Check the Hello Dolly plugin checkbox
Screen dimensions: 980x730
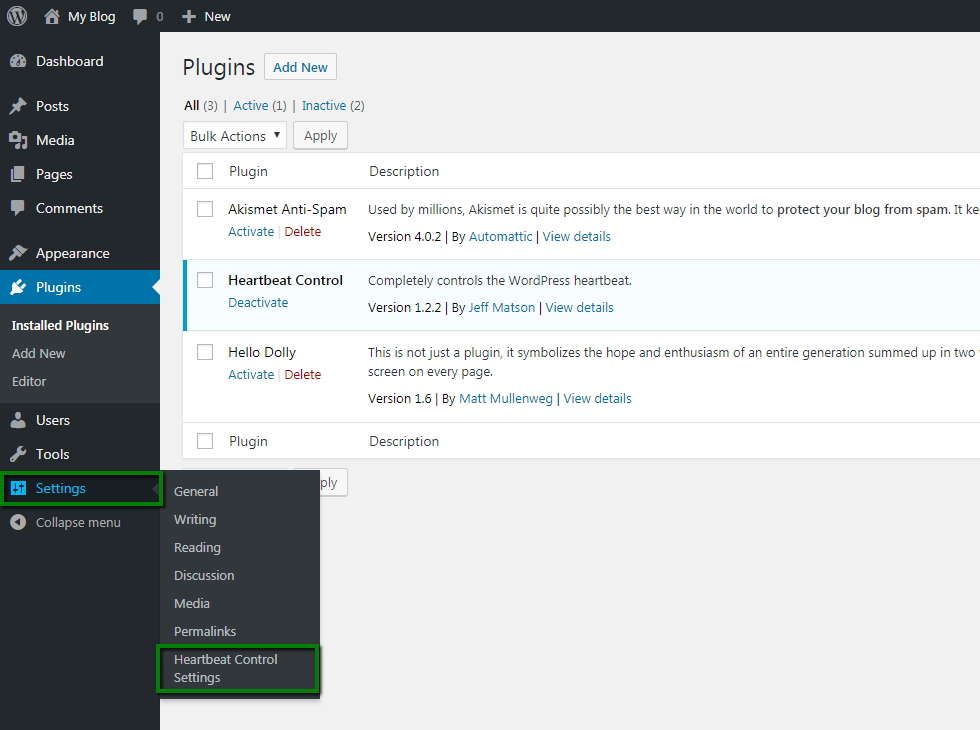click(x=205, y=352)
